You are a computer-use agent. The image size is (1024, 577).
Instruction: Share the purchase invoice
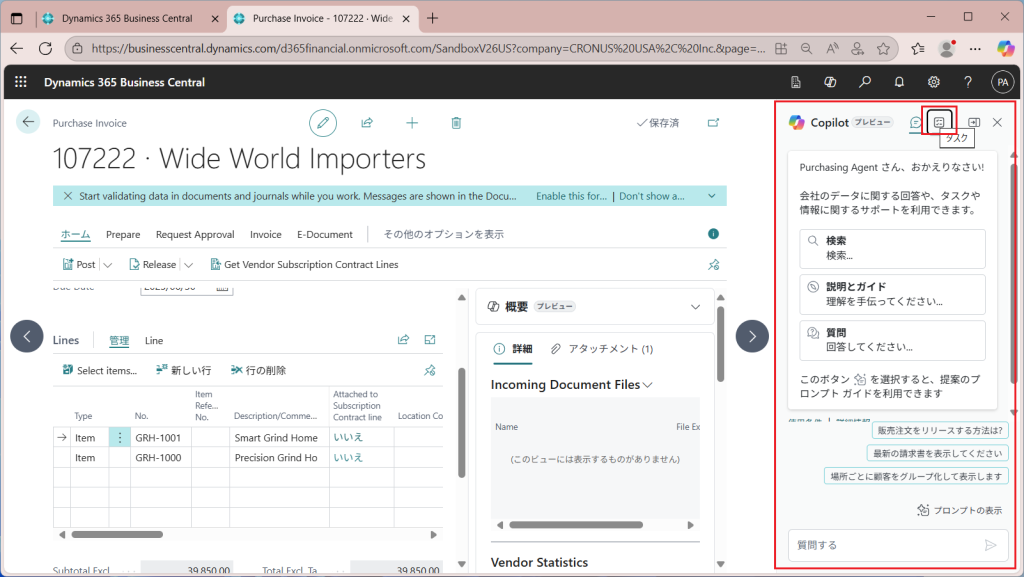367,123
